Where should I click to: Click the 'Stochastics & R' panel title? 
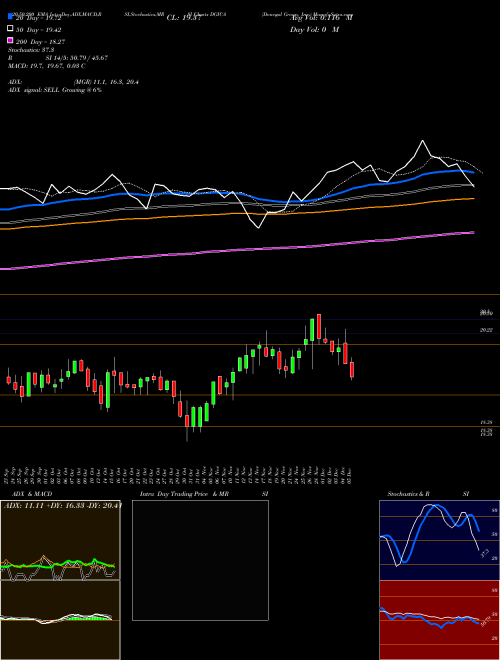point(409,494)
